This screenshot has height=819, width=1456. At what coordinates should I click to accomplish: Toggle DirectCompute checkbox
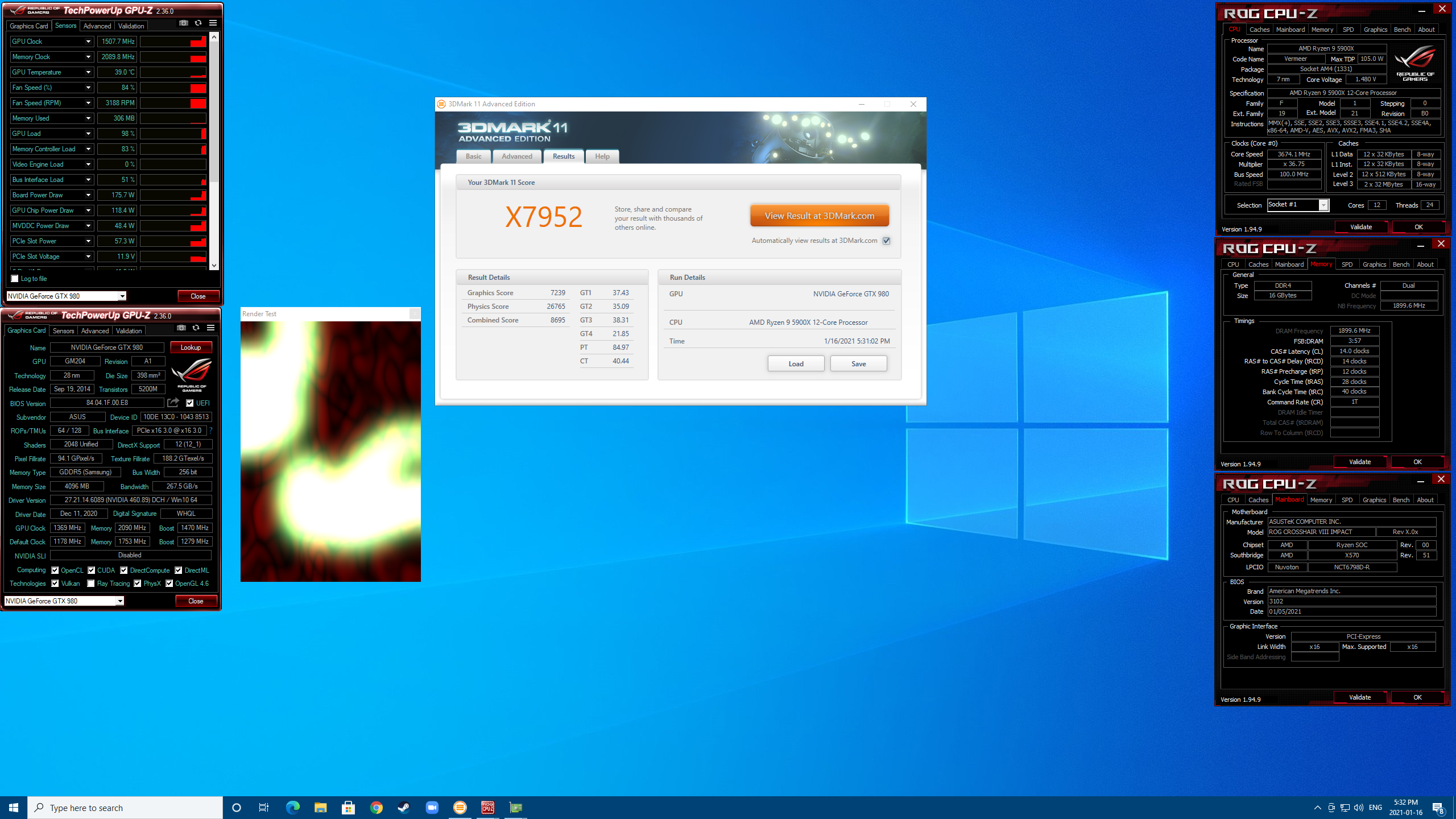[x=124, y=570]
